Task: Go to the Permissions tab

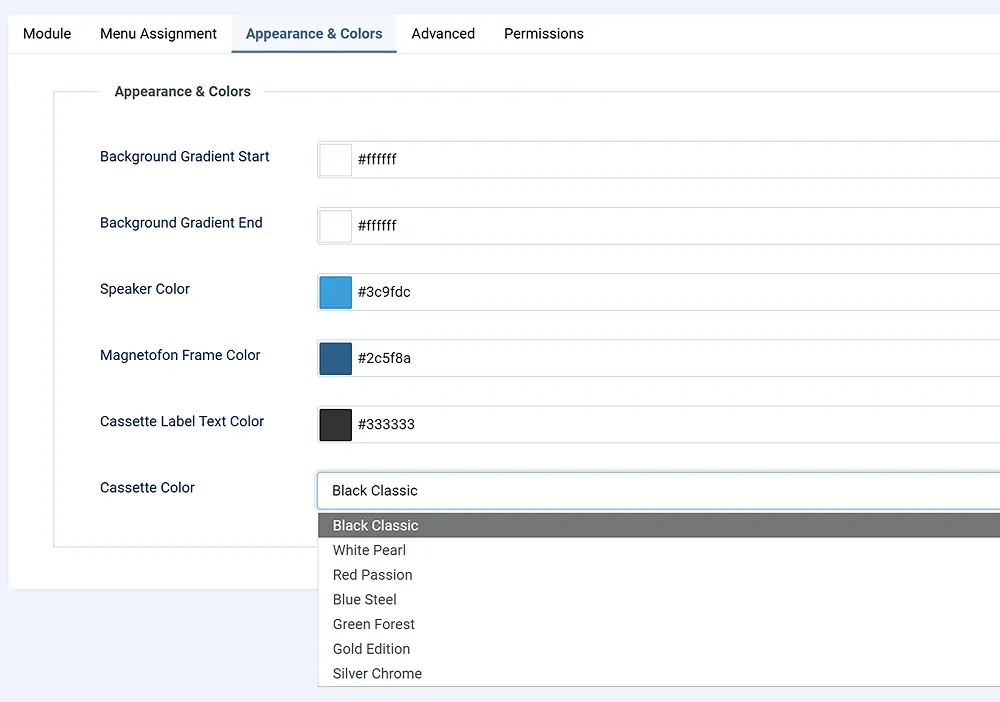Action: [544, 33]
